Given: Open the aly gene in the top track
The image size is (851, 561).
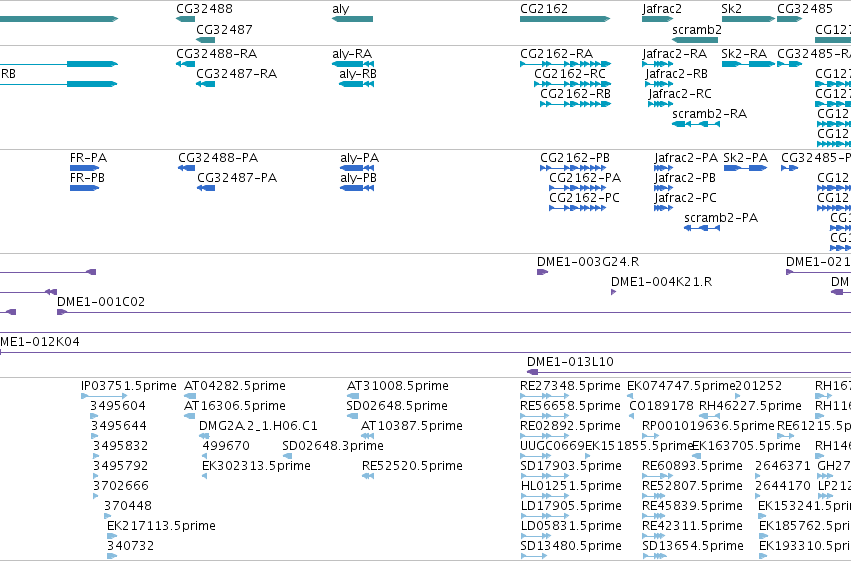Looking at the screenshot, I should tap(352, 19).
